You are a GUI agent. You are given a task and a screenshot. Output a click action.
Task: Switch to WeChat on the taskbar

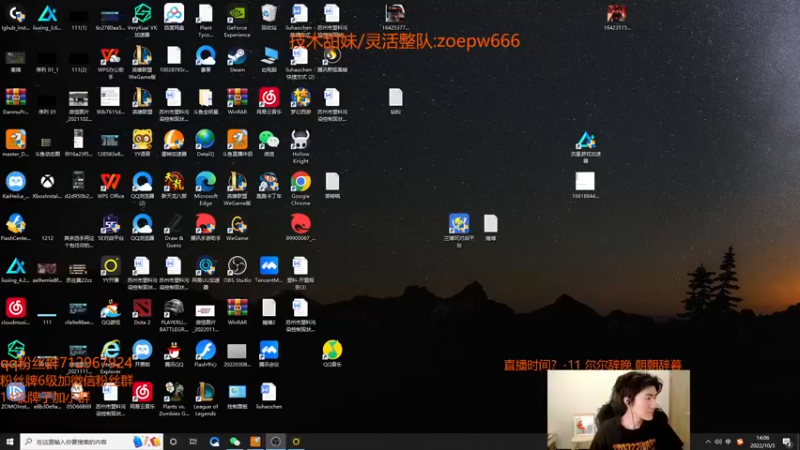(x=235, y=441)
